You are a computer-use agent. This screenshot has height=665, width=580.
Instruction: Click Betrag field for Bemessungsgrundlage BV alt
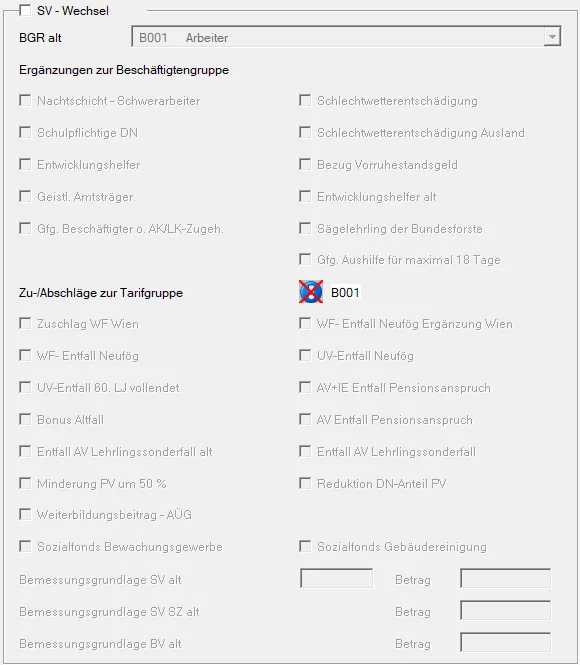pyautogui.click(x=505, y=643)
